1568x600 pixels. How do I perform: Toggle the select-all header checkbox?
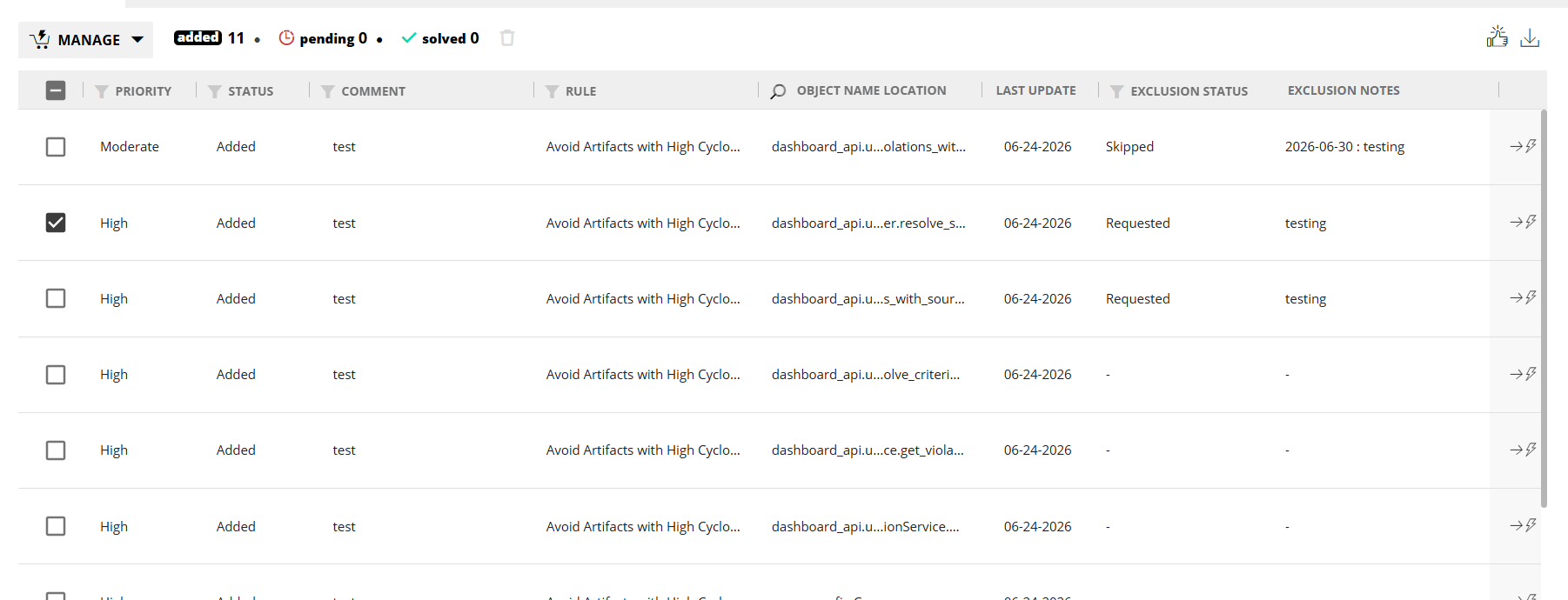[56, 90]
